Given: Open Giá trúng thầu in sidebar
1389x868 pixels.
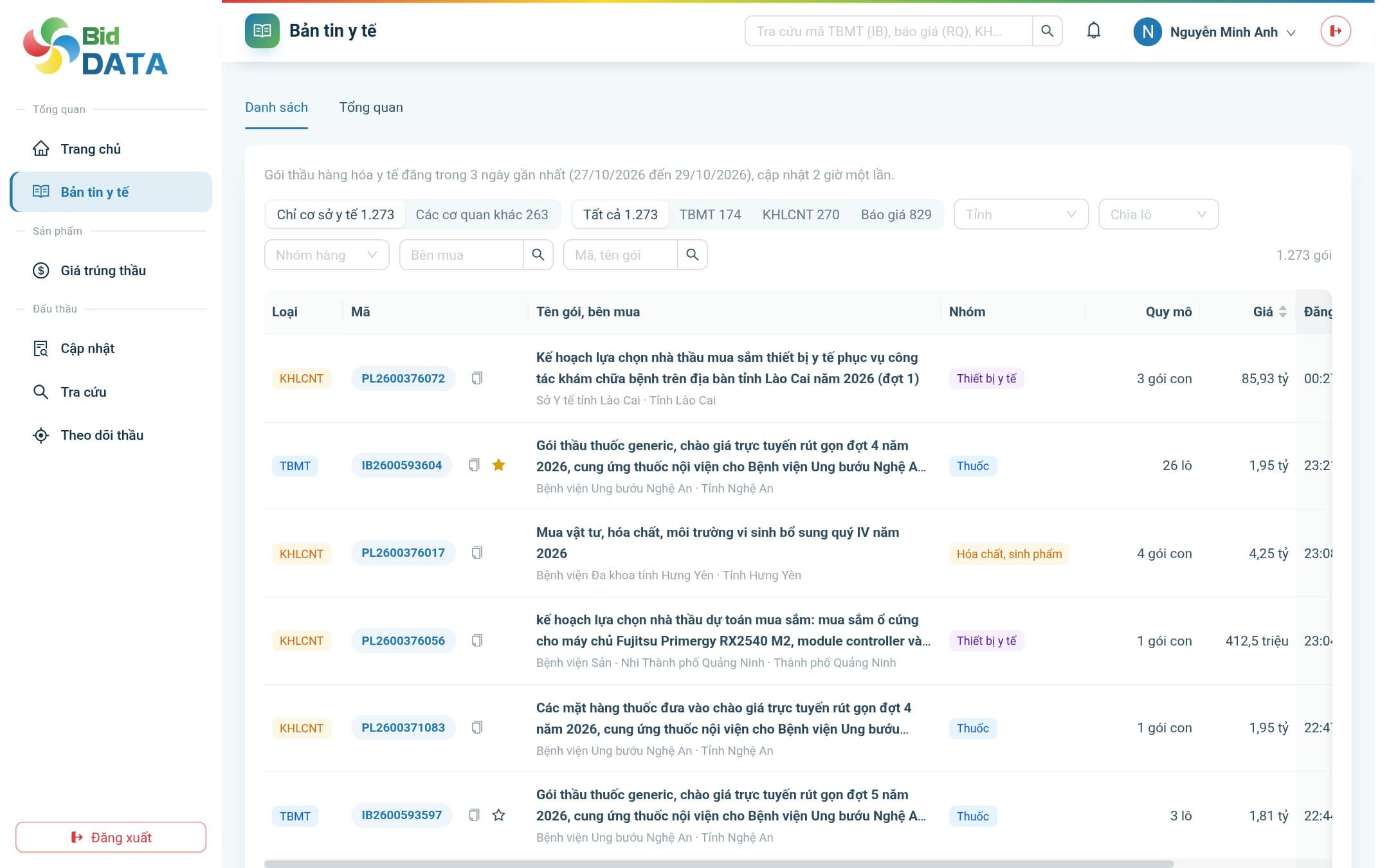Looking at the screenshot, I should coord(111,270).
